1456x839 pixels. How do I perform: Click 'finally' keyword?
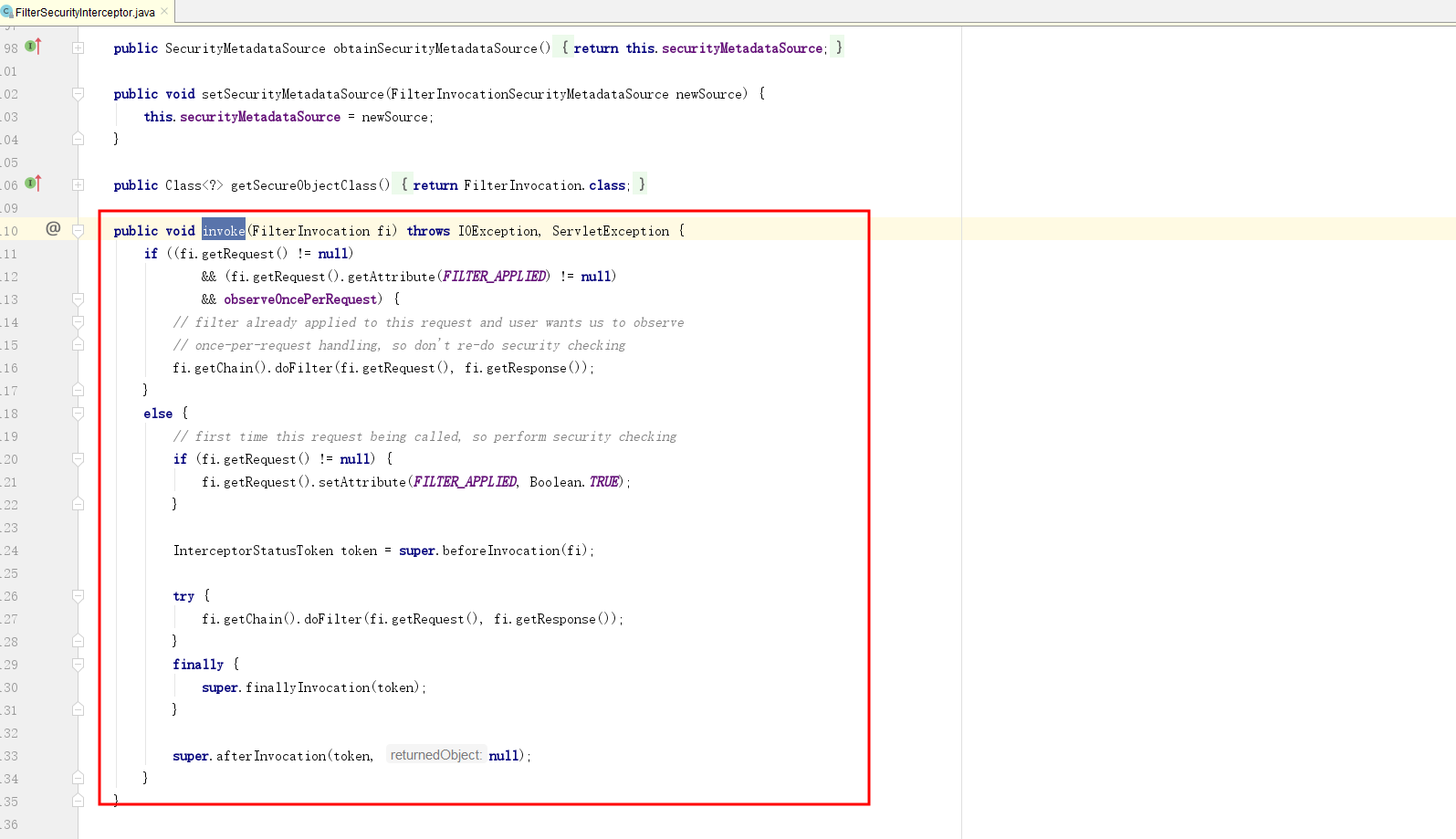198,665
